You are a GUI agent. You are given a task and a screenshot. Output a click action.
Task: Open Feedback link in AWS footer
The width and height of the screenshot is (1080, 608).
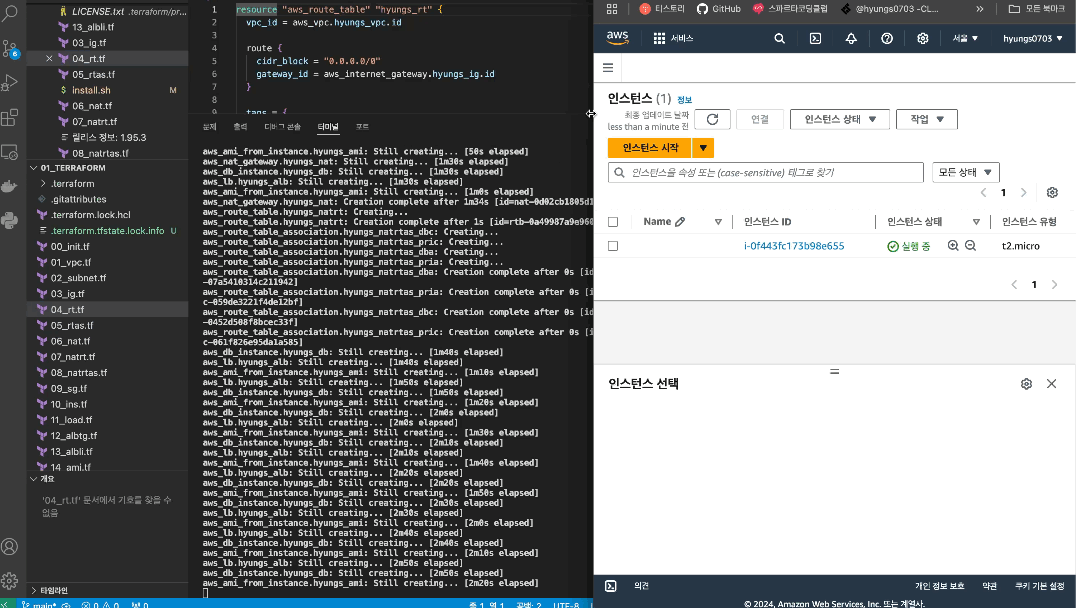[x=641, y=586]
